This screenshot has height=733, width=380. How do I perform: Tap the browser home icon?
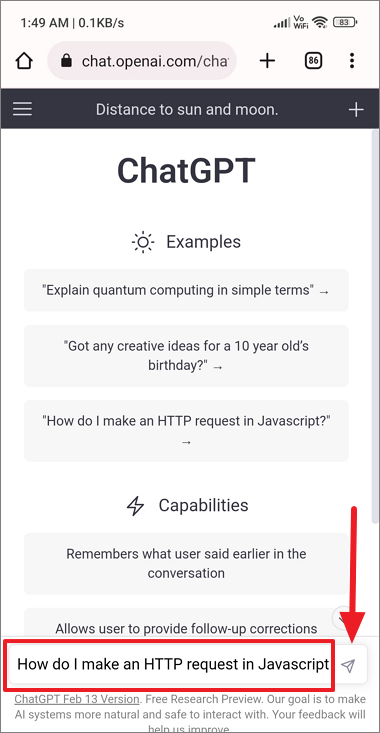pyautogui.click(x=23, y=61)
